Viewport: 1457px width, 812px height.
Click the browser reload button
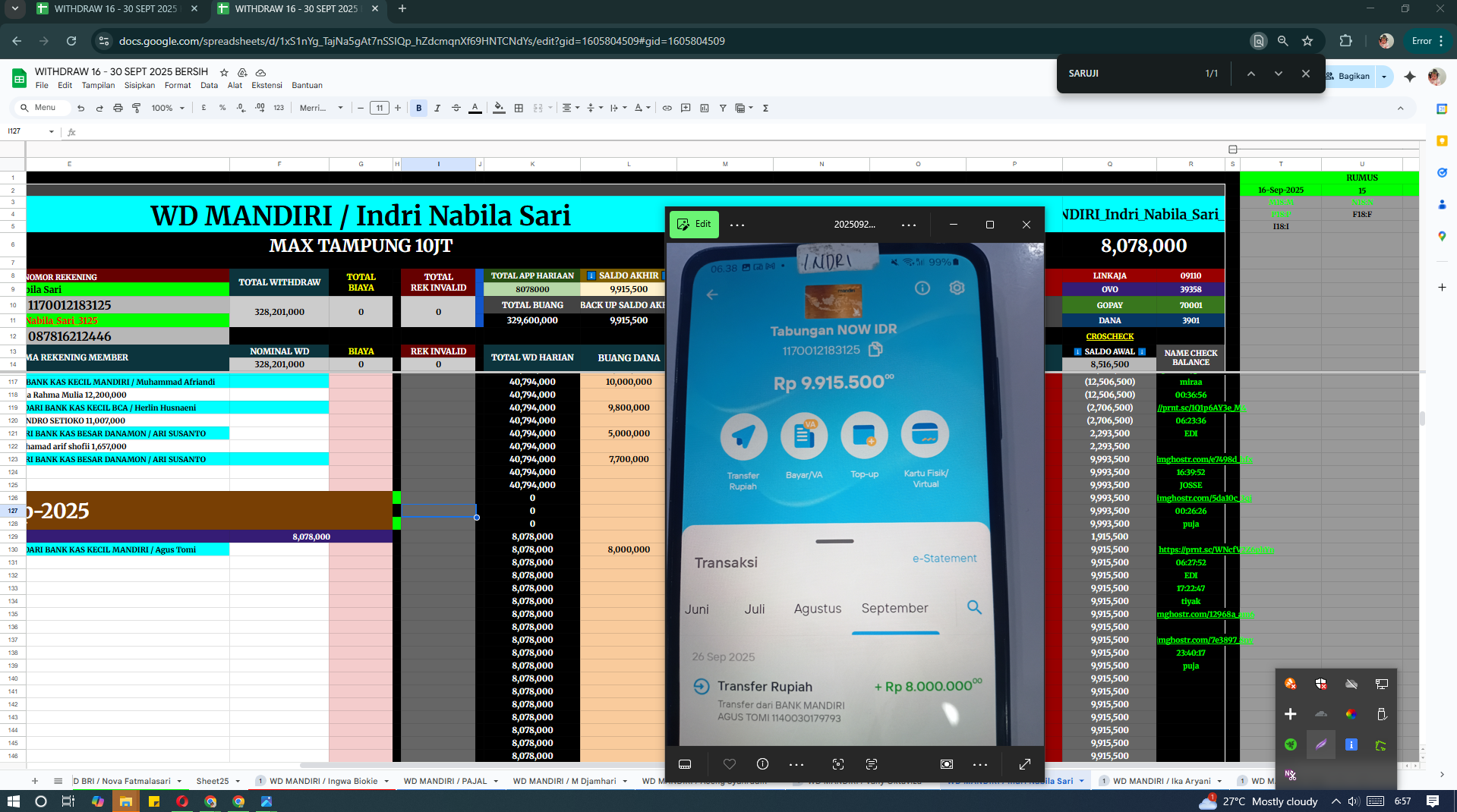pyautogui.click(x=71, y=41)
